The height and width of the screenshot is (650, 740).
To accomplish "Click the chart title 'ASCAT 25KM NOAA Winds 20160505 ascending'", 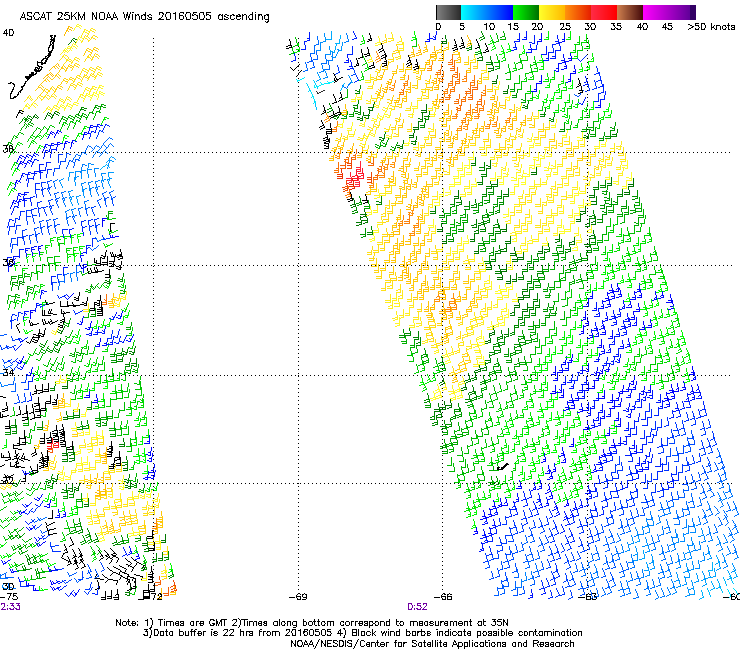I will point(144,17).
